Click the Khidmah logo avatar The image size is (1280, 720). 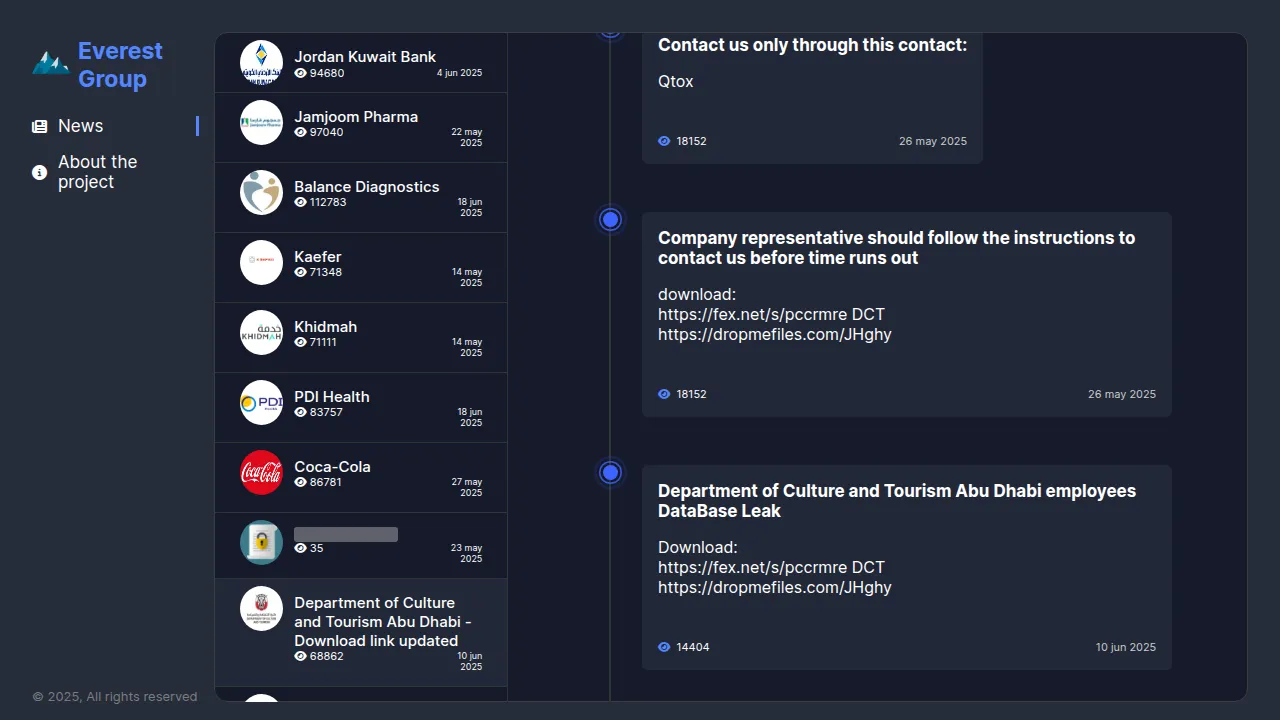click(x=262, y=332)
